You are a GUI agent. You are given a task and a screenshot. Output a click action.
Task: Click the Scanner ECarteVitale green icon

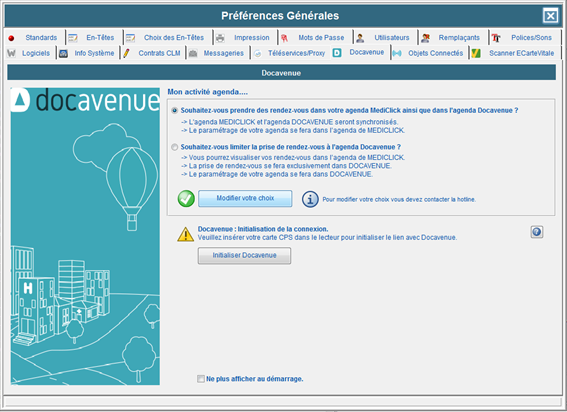click(476, 53)
